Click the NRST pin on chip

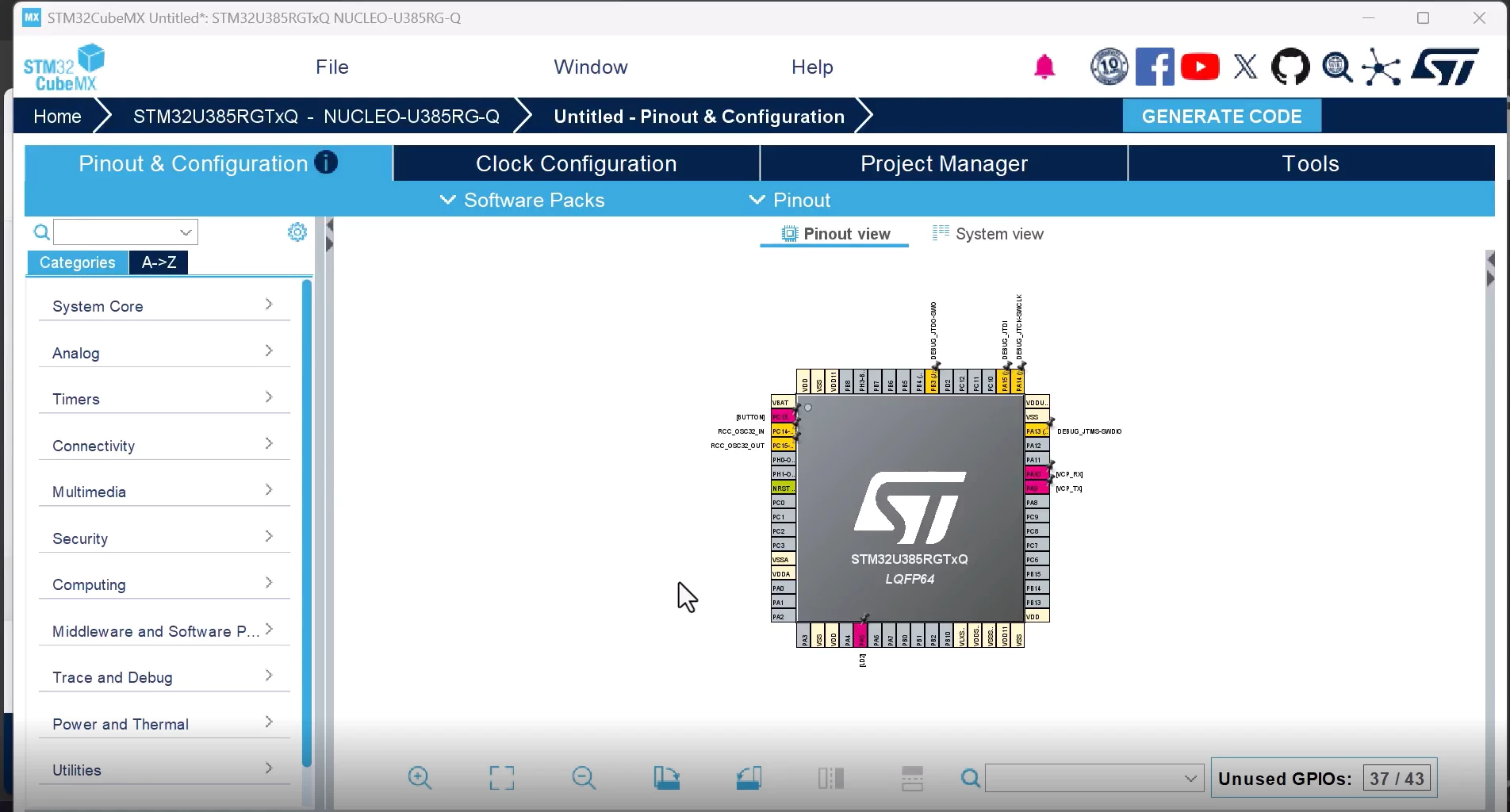(783, 488)
